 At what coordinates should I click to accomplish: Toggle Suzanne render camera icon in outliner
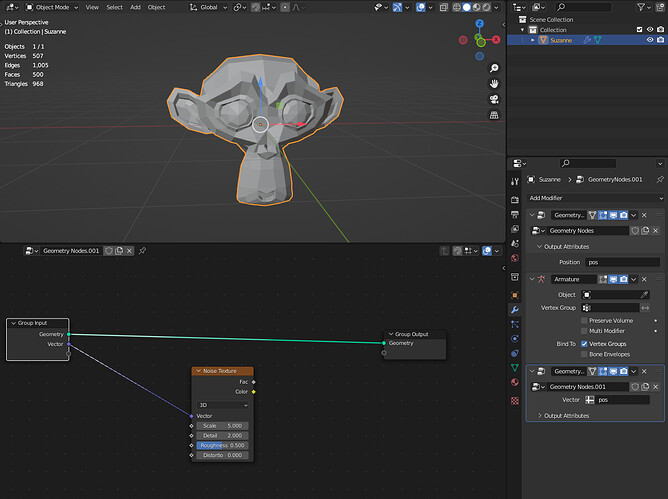(x=660, y=40)
